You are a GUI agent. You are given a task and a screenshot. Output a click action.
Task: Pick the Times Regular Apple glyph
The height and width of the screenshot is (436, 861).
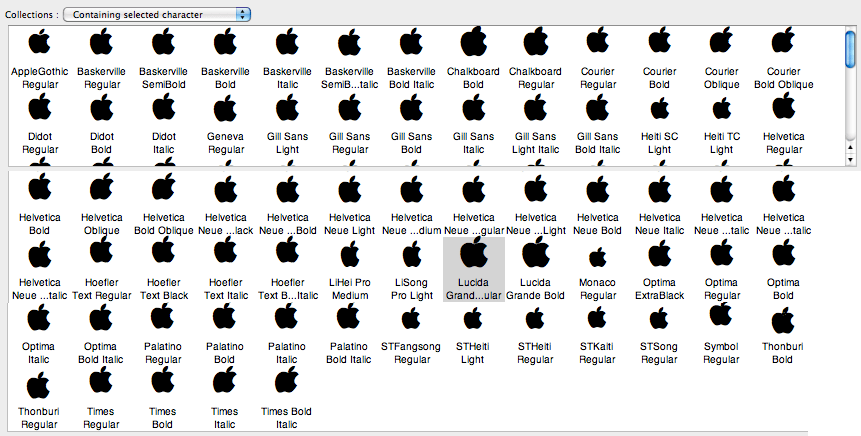[100, 380]
